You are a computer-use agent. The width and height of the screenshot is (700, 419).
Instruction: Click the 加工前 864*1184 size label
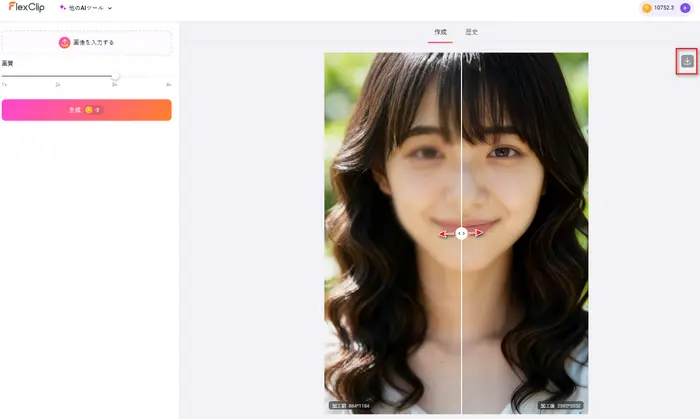point(350,406)
